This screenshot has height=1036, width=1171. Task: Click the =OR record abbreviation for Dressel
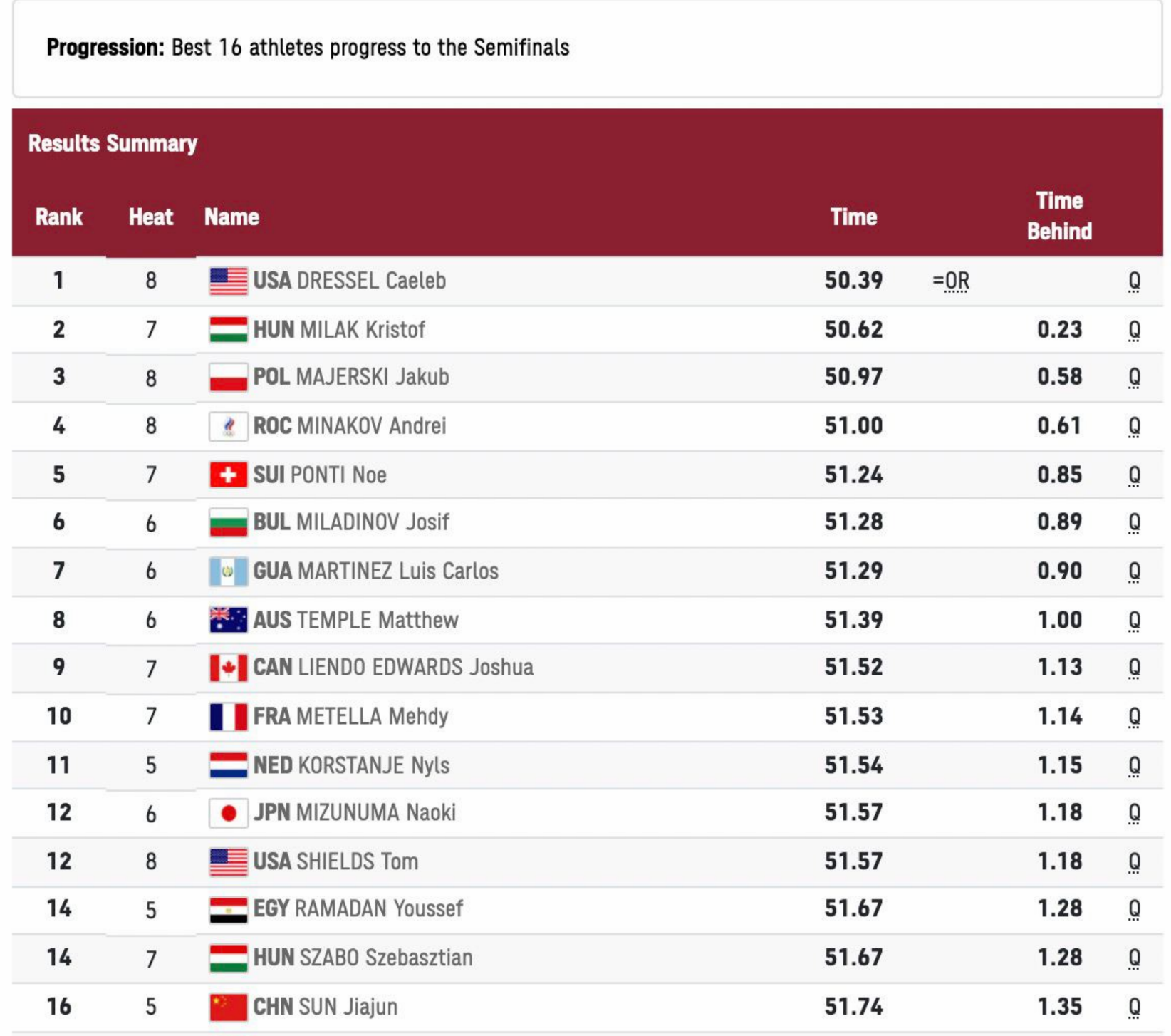(x=950, y=281)
